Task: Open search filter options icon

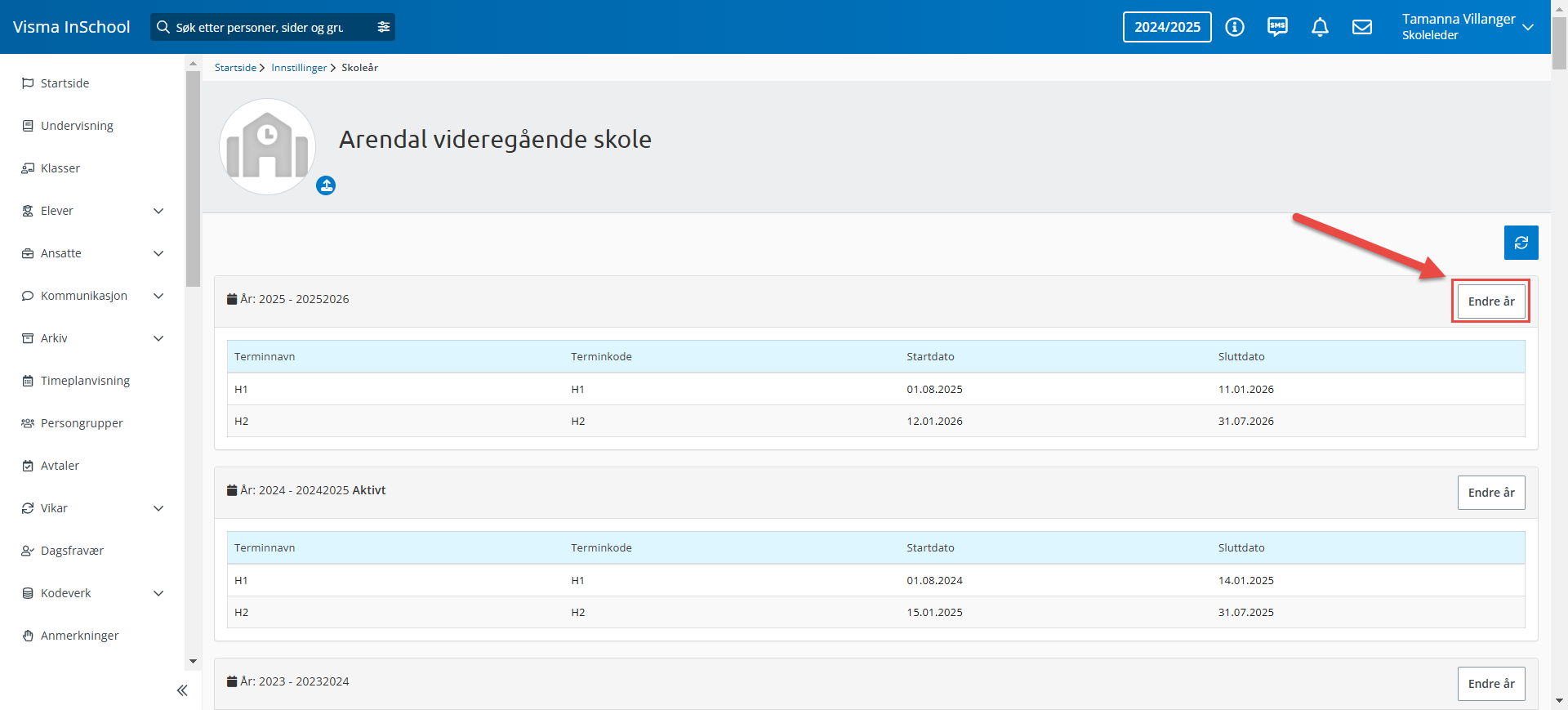Action: coord(384,27)
